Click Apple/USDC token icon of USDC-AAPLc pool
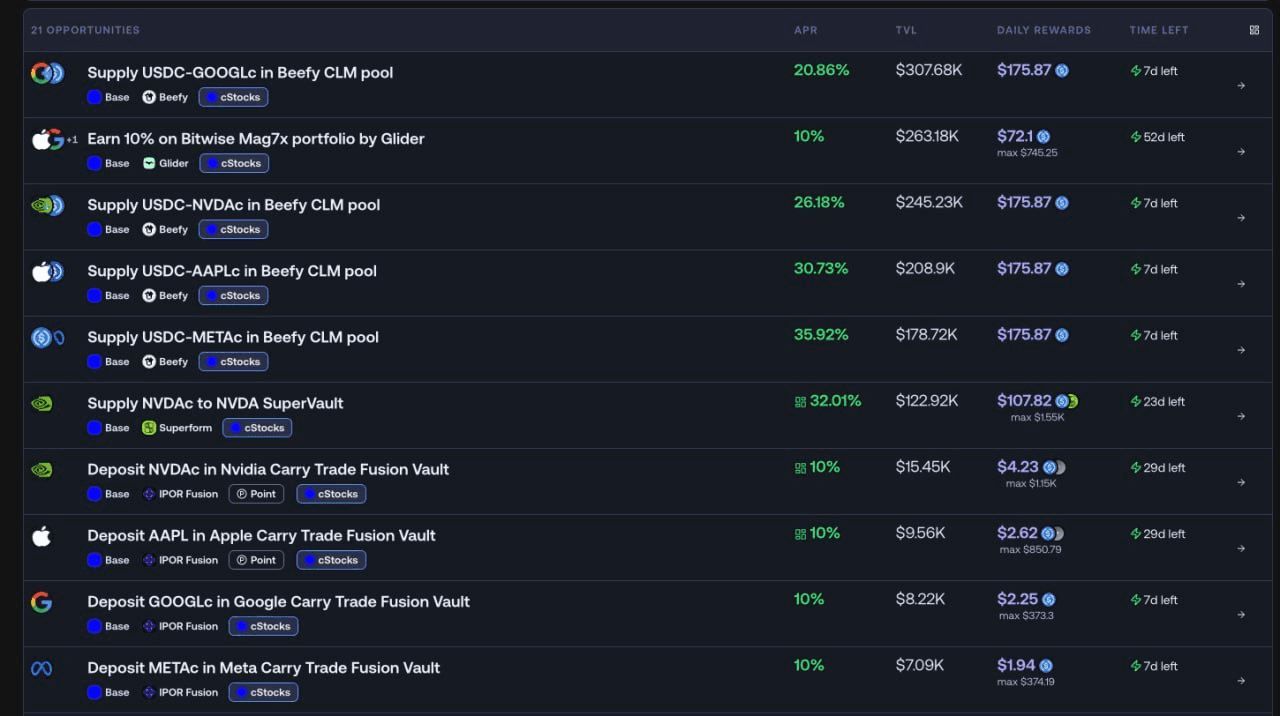Screen dimensions: 1280x716 [47, 271]
